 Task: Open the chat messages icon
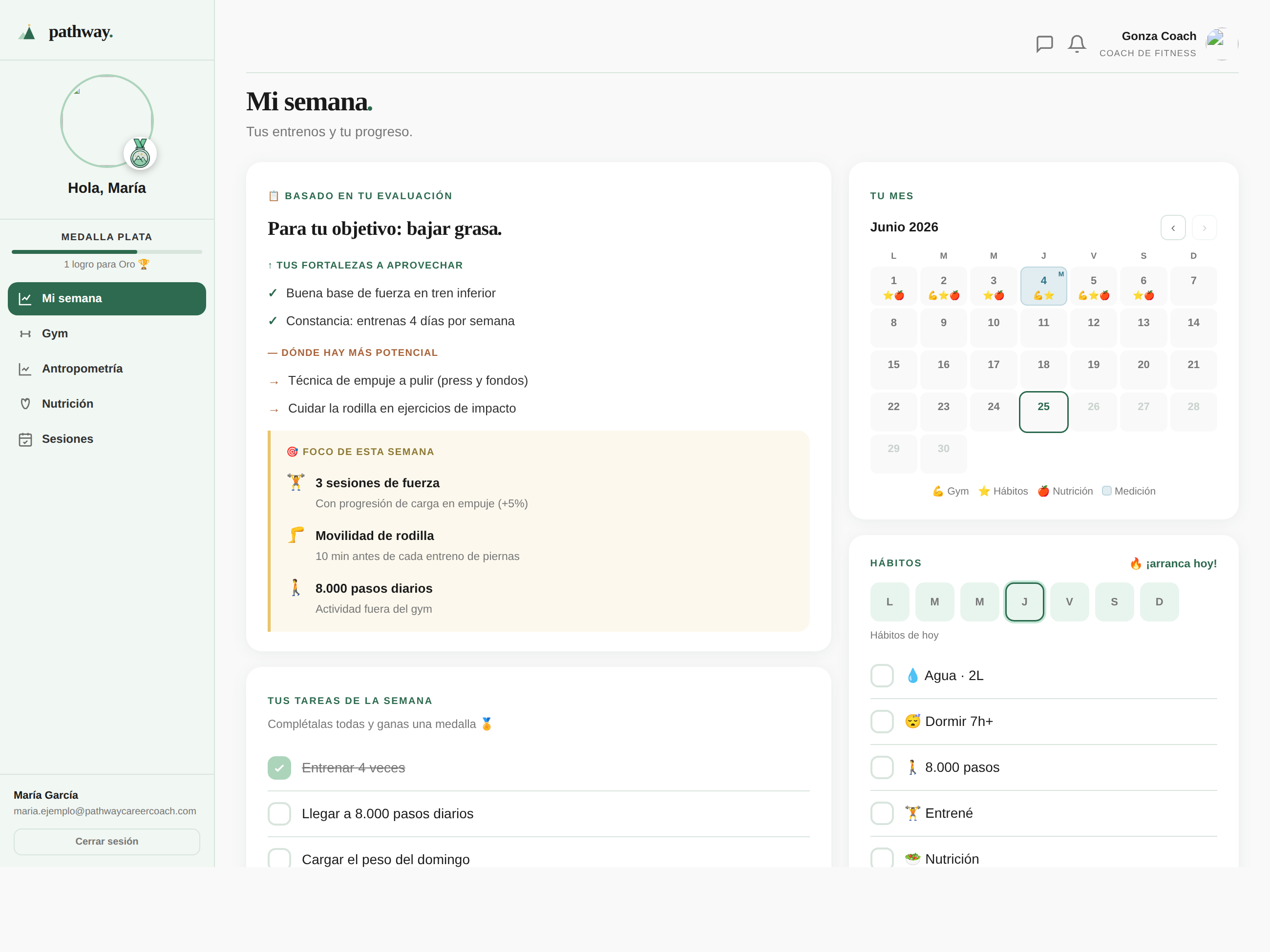click(x=1044, y=43)
